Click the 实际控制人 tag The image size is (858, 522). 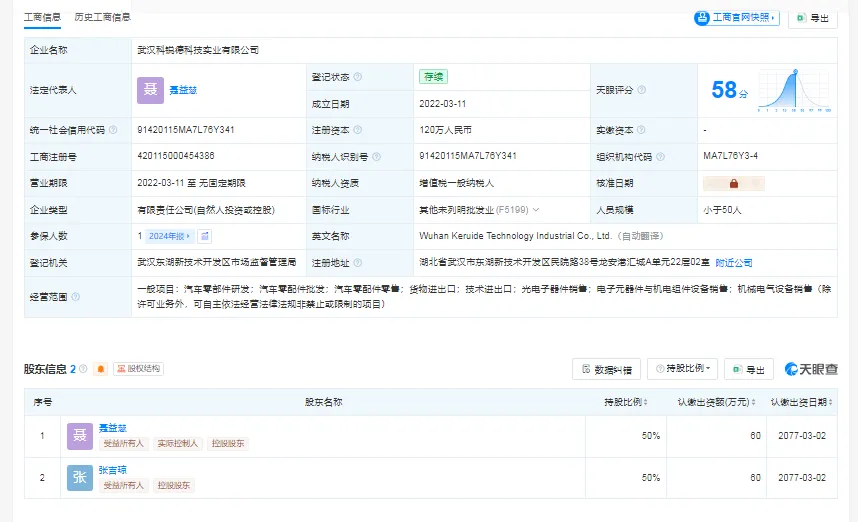177,443
